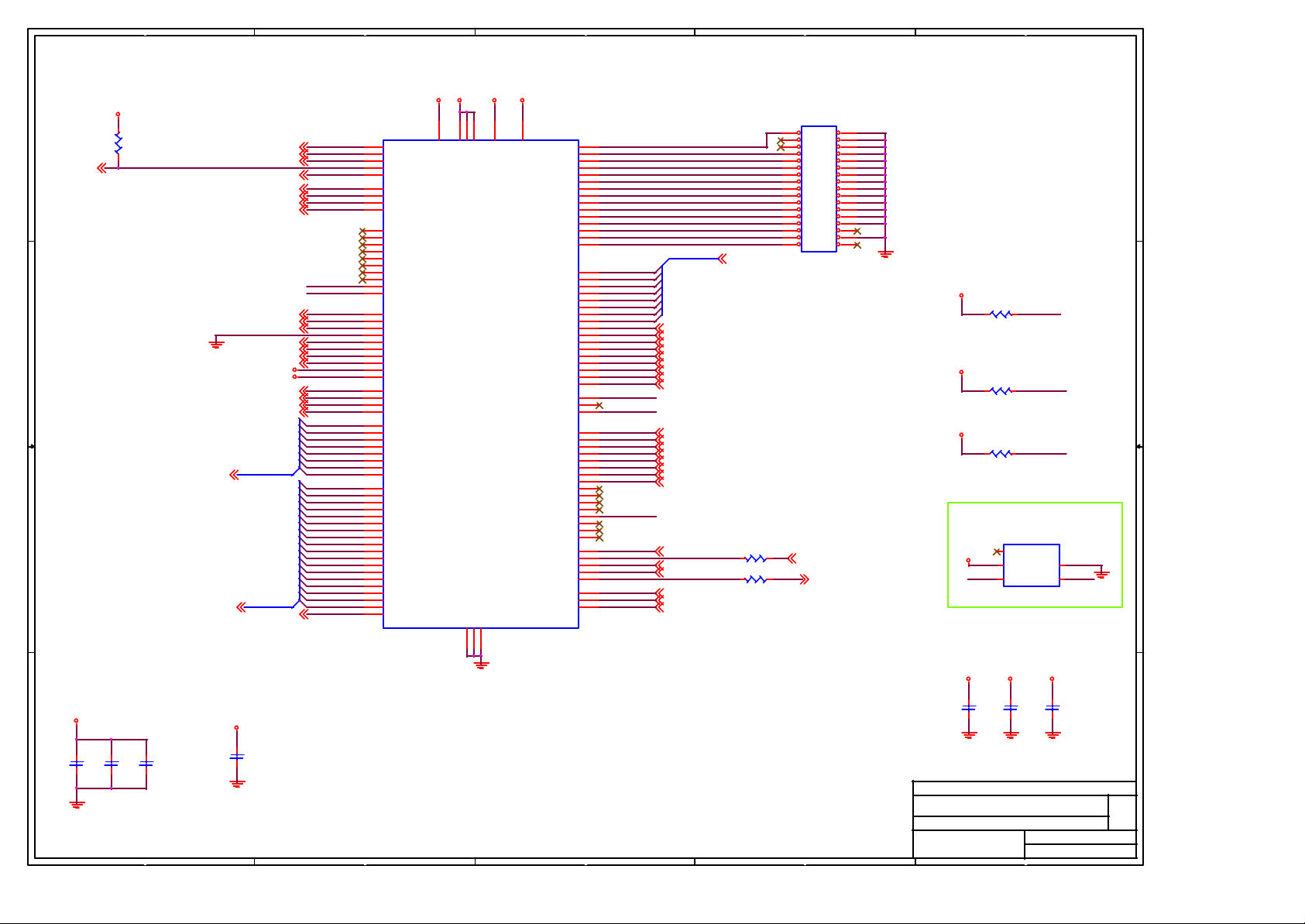Click the upper no-connect marker right of the connector
Viewport: 1305px width, 924px height.
857,231
